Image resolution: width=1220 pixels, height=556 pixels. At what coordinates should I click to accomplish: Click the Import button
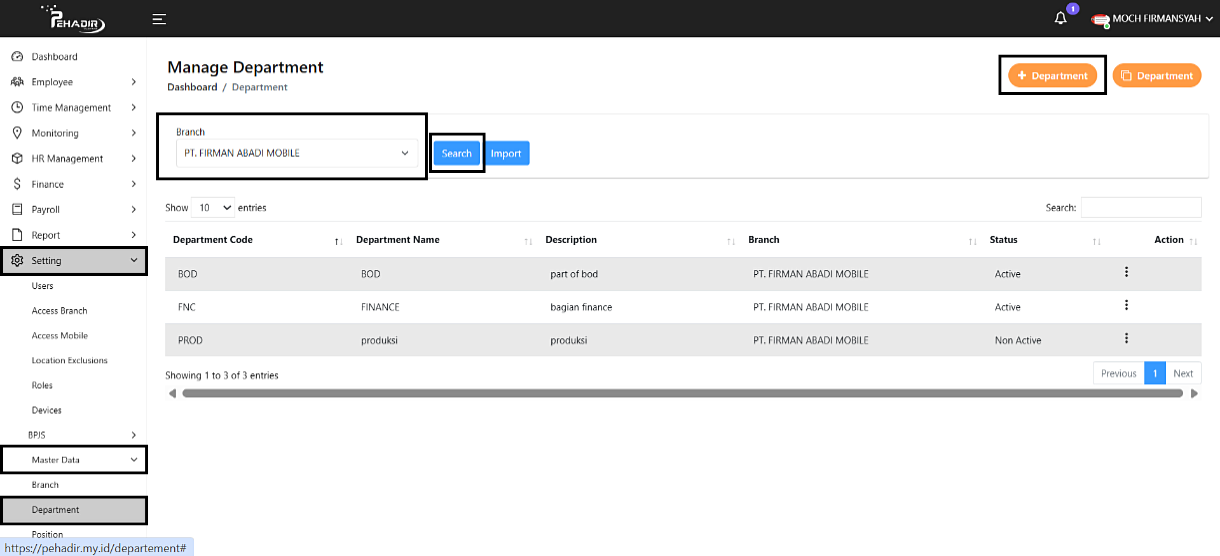[506, 153]
